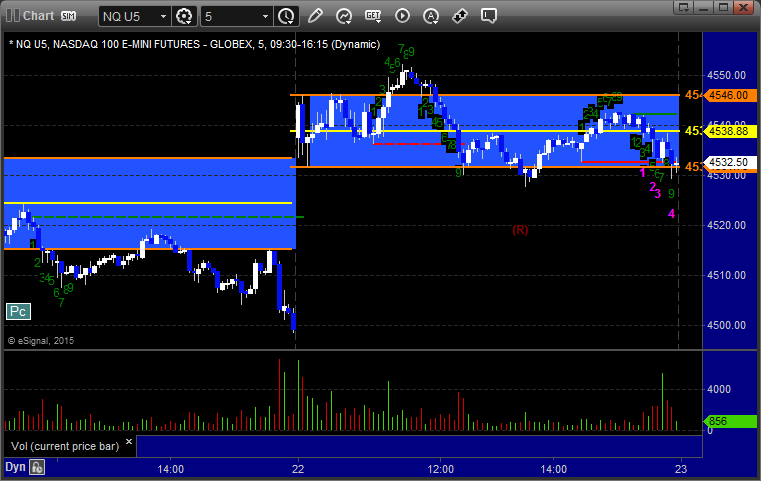The width and height of the screenshot is (761, 481).
Task: Click the 4000 volume axis label
Action: pos(719,389)
